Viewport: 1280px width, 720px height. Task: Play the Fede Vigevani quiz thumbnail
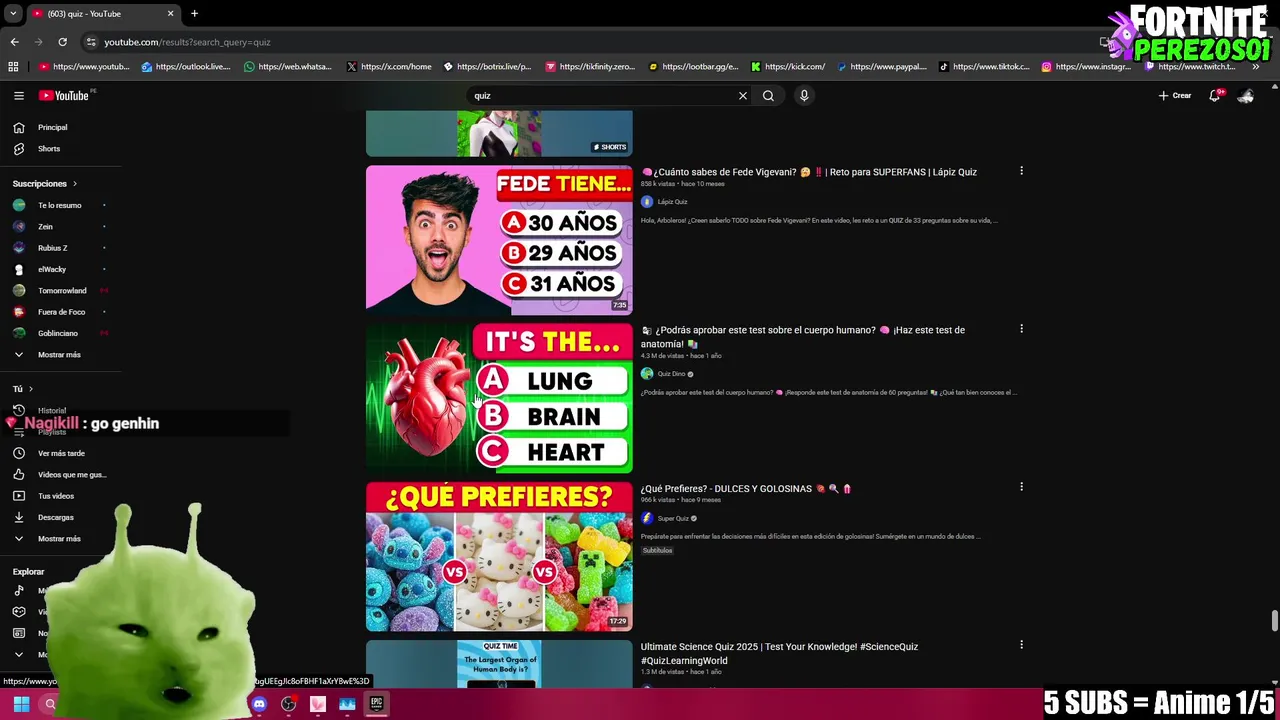499,240
